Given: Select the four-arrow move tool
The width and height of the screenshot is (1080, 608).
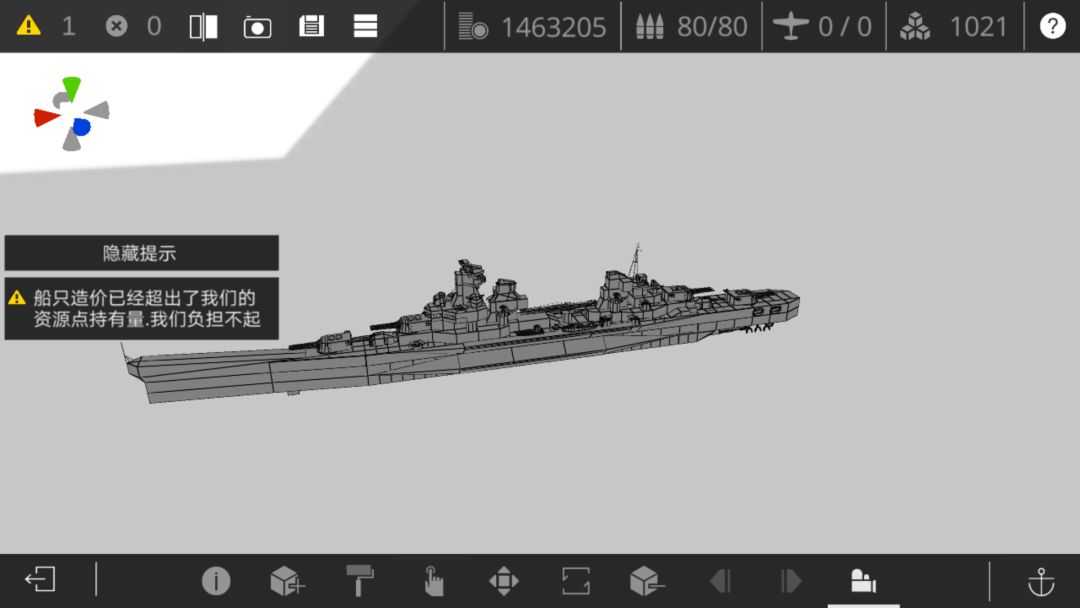Looking at the screenshot, I should 503,580.
